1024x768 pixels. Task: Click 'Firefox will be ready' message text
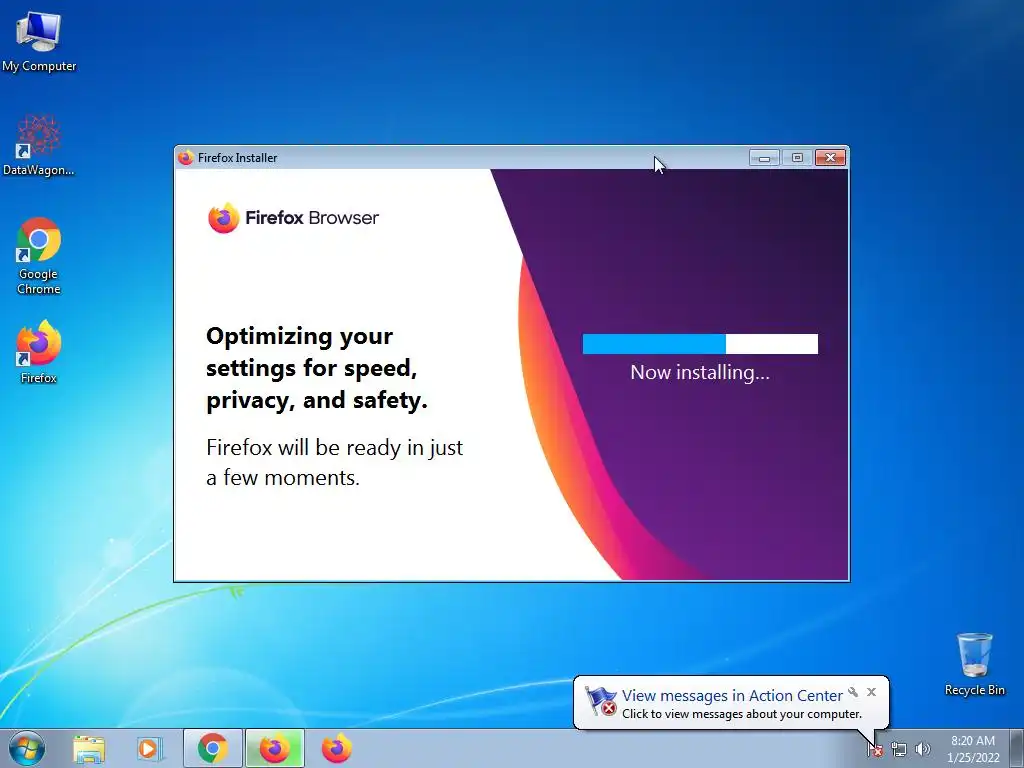pos(334,462)
